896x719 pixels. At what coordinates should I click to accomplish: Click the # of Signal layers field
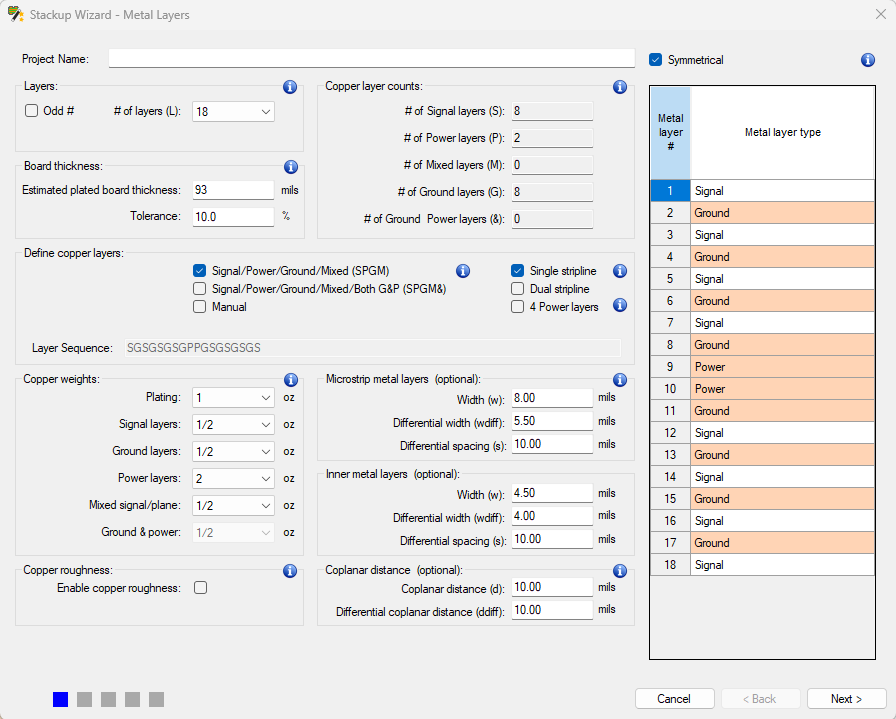(x=552, y=111)
